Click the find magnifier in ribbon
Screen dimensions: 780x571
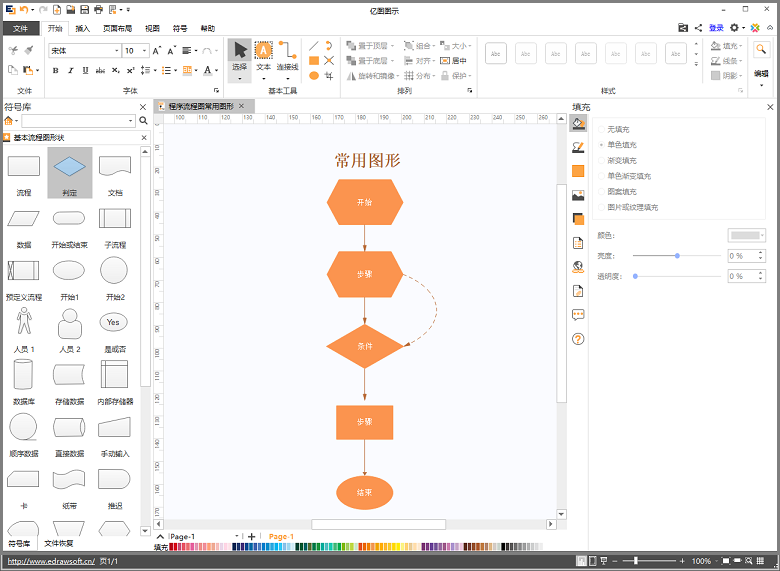tap(761, 49)
